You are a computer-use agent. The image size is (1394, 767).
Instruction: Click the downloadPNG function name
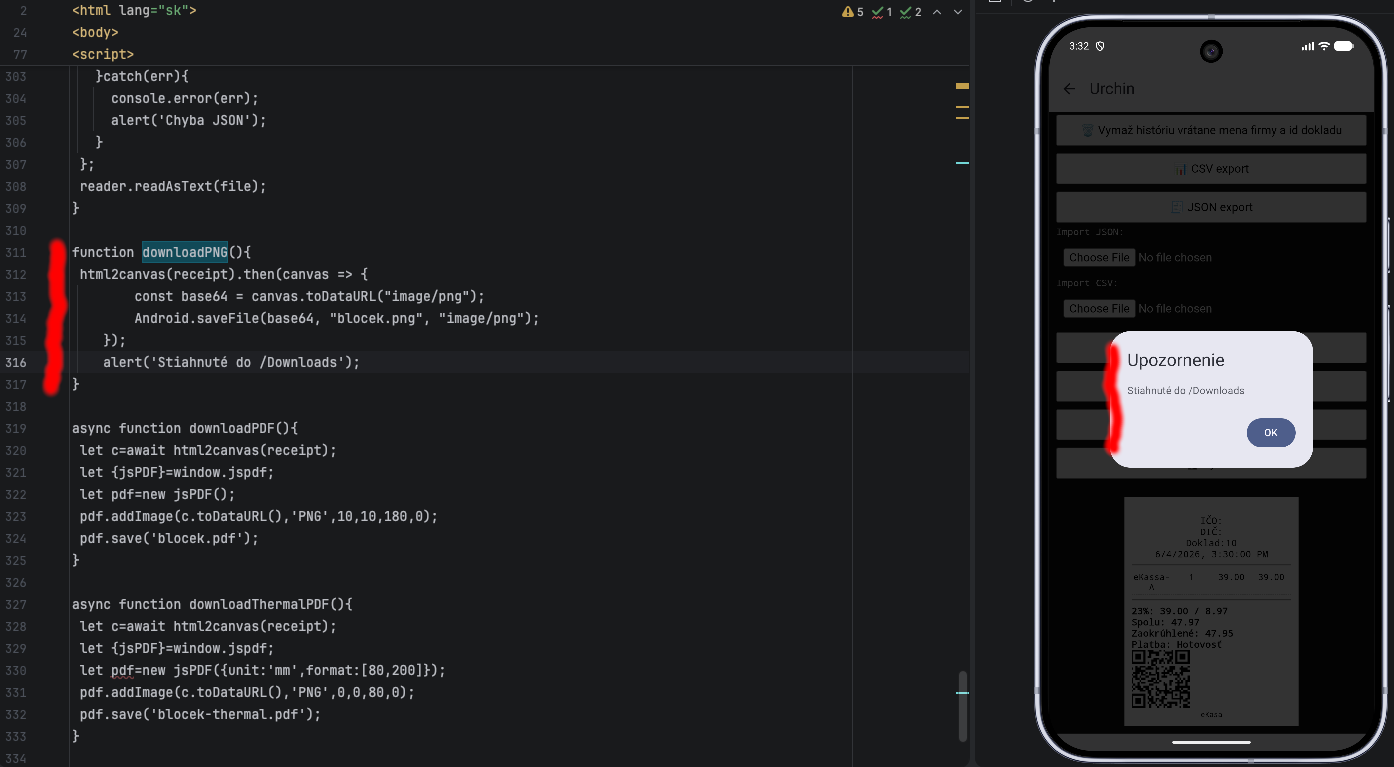pyautogui.click(x=185, y=252)
